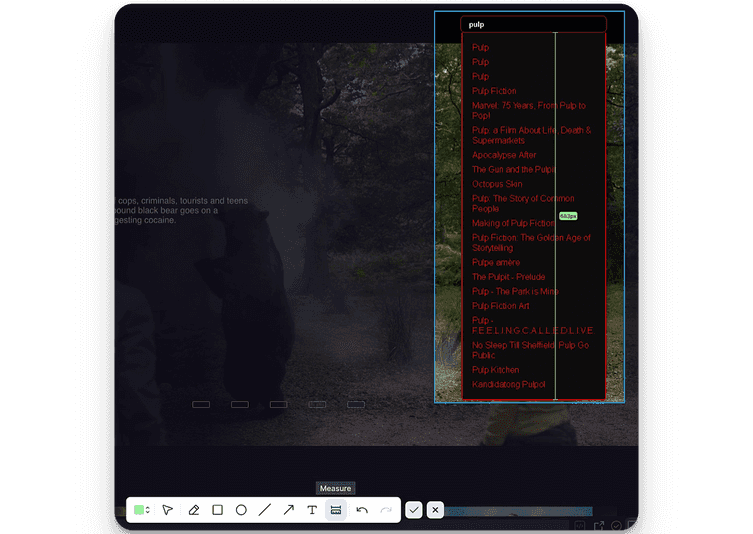Select the straight line tool
753x534 pixels.
click(x=265, y=510)
